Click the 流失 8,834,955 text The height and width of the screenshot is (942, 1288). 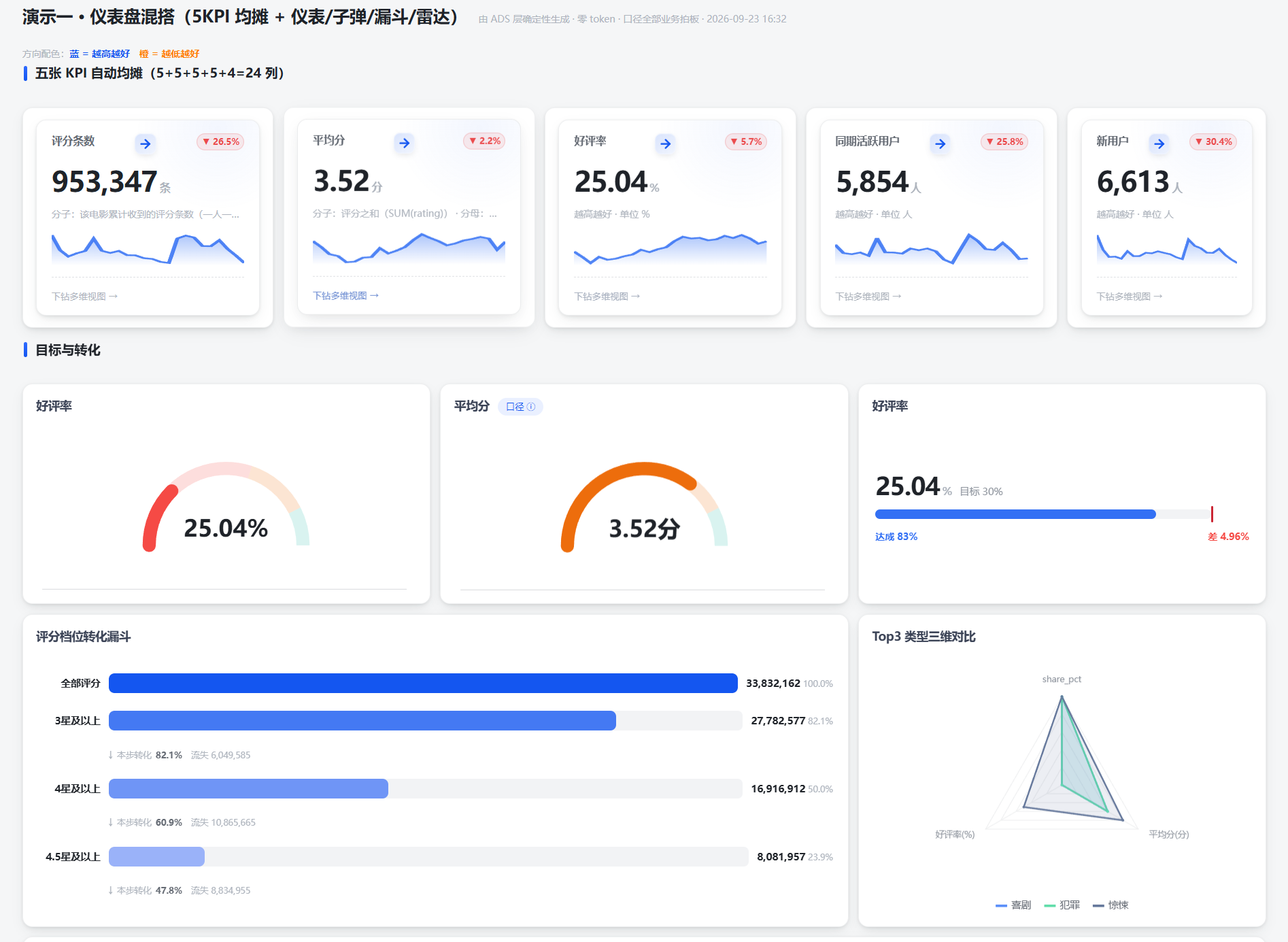pos(221,890)
